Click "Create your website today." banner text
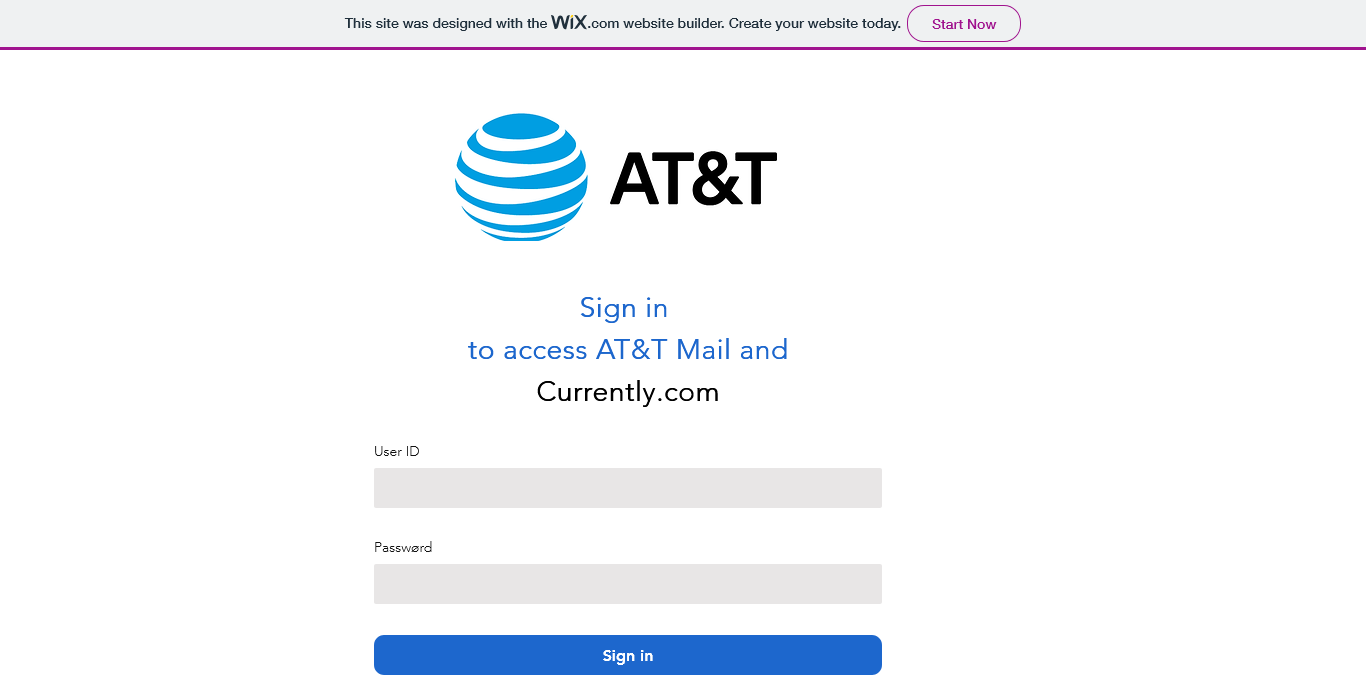This screenshot has width=1366, height=683. 815,23
